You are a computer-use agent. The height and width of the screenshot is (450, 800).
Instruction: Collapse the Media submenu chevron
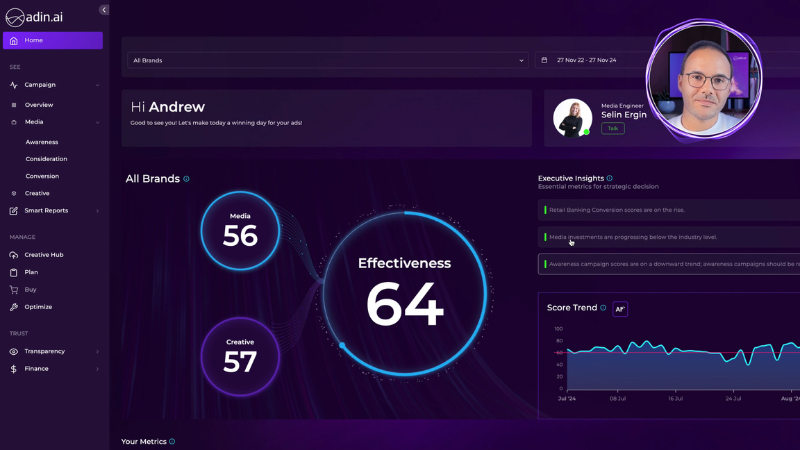pyautogui.click(x=97, y=122)
